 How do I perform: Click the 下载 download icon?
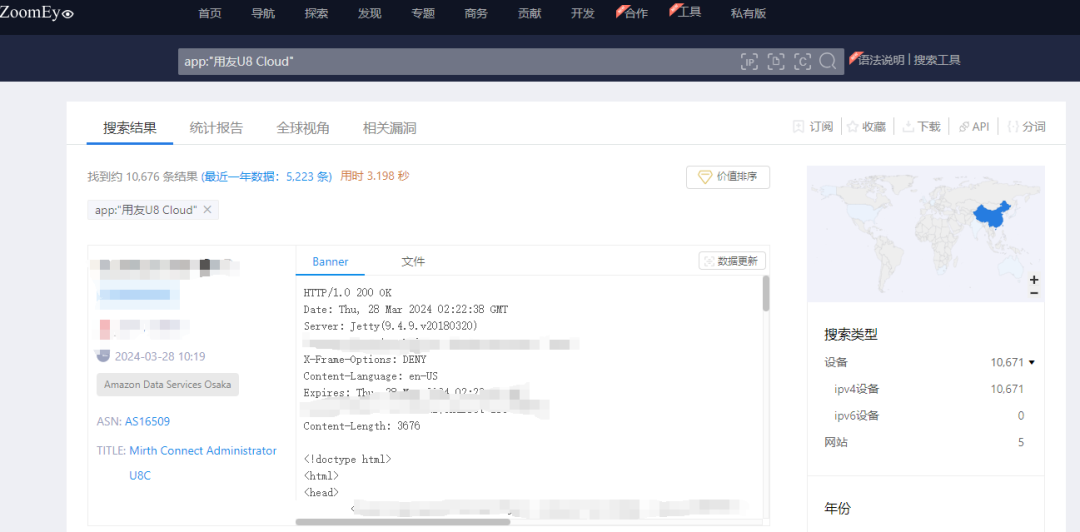tap(908, 127)
